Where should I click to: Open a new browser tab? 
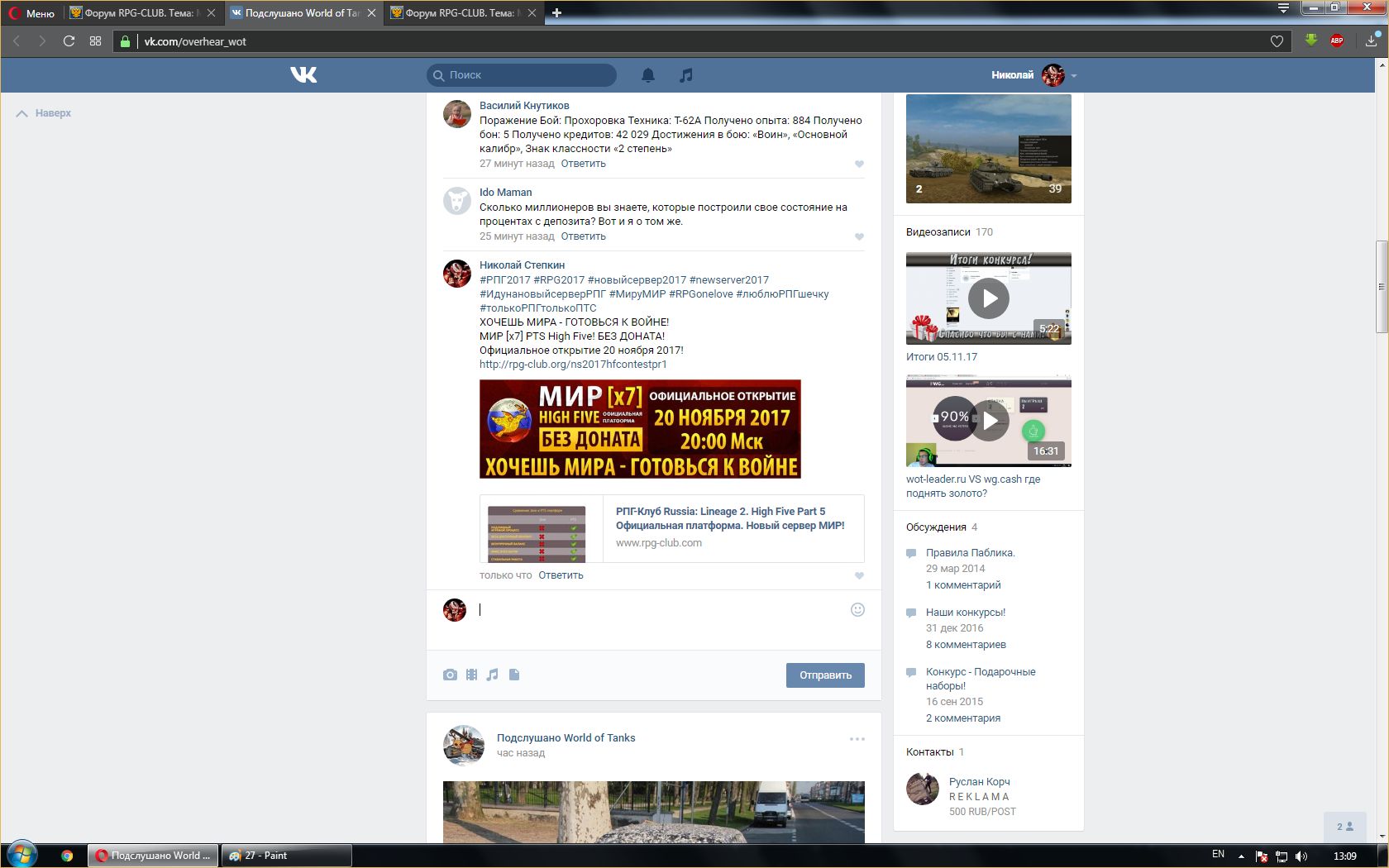[x=556, y=13]
